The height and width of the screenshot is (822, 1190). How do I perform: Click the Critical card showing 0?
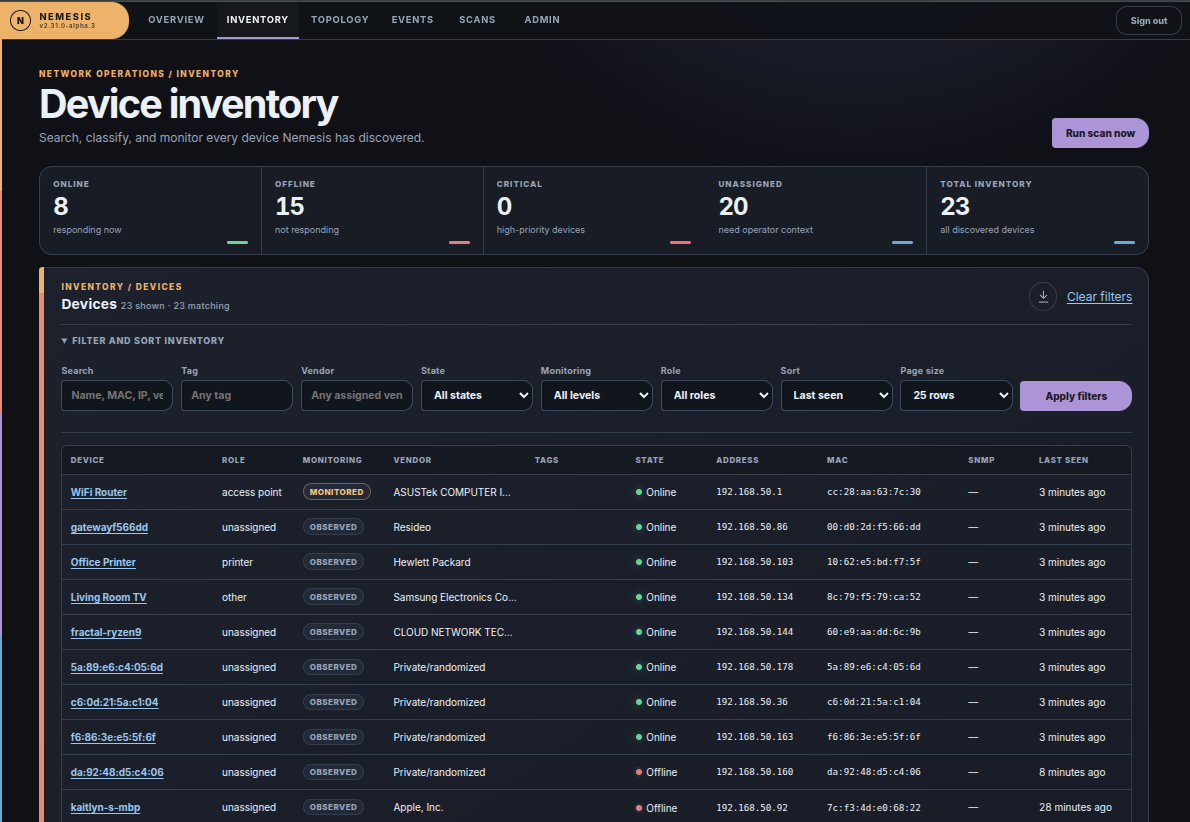click(x=593, y=210)
